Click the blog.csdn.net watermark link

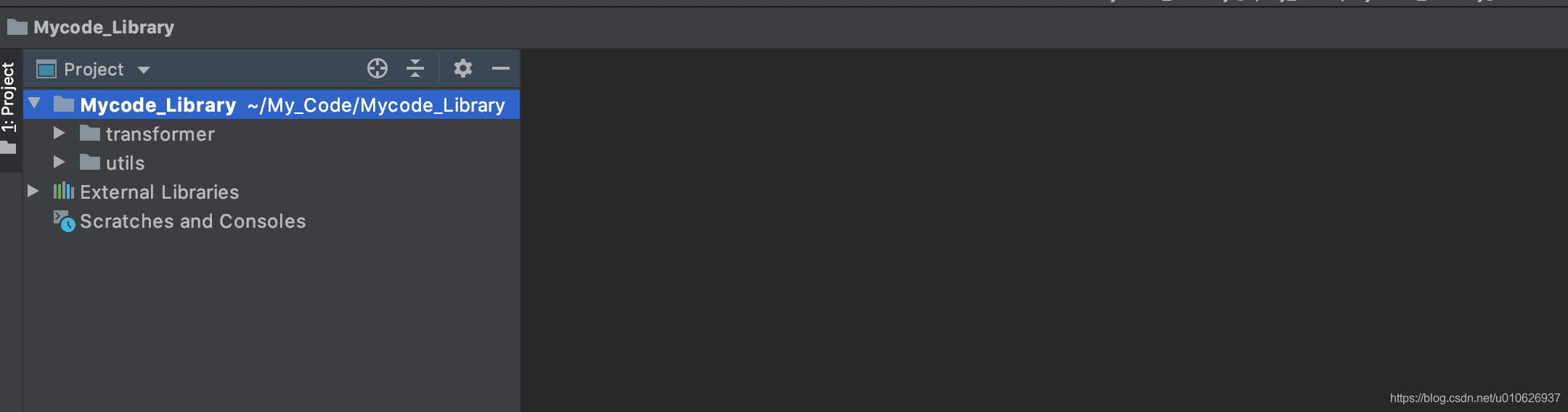tap(1474, 397)
